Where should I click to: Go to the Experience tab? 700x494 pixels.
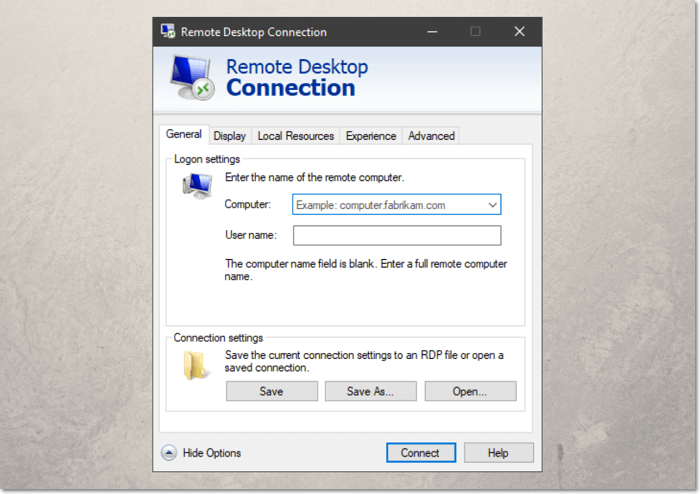[x=371, y=136]
